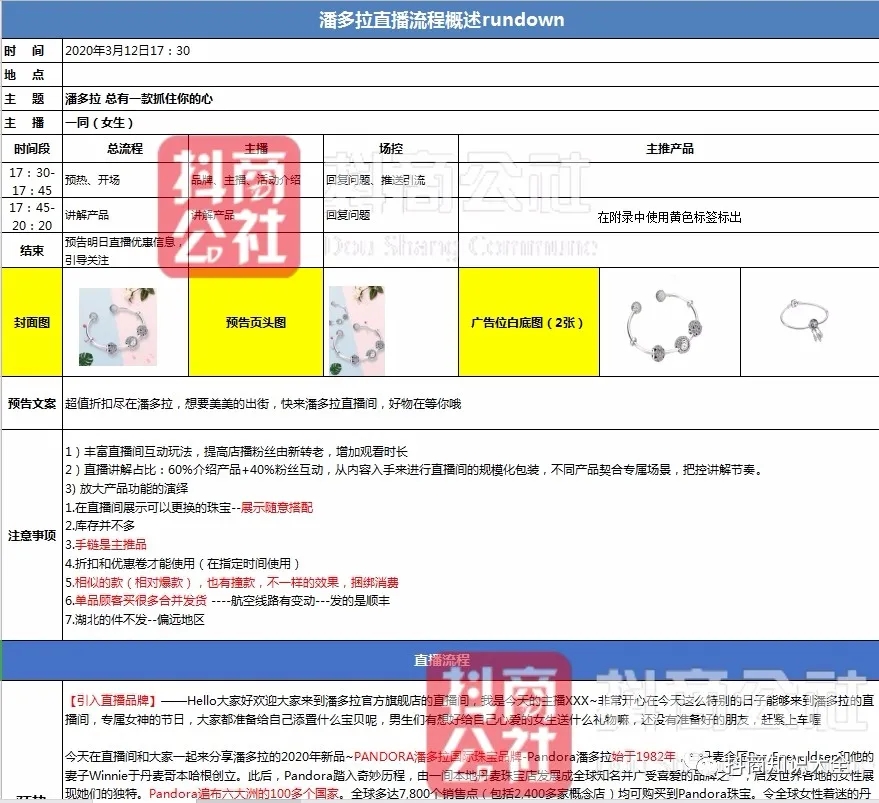
Task: Click the white-background charm bracelet image
Action: (x=665, y=325)
